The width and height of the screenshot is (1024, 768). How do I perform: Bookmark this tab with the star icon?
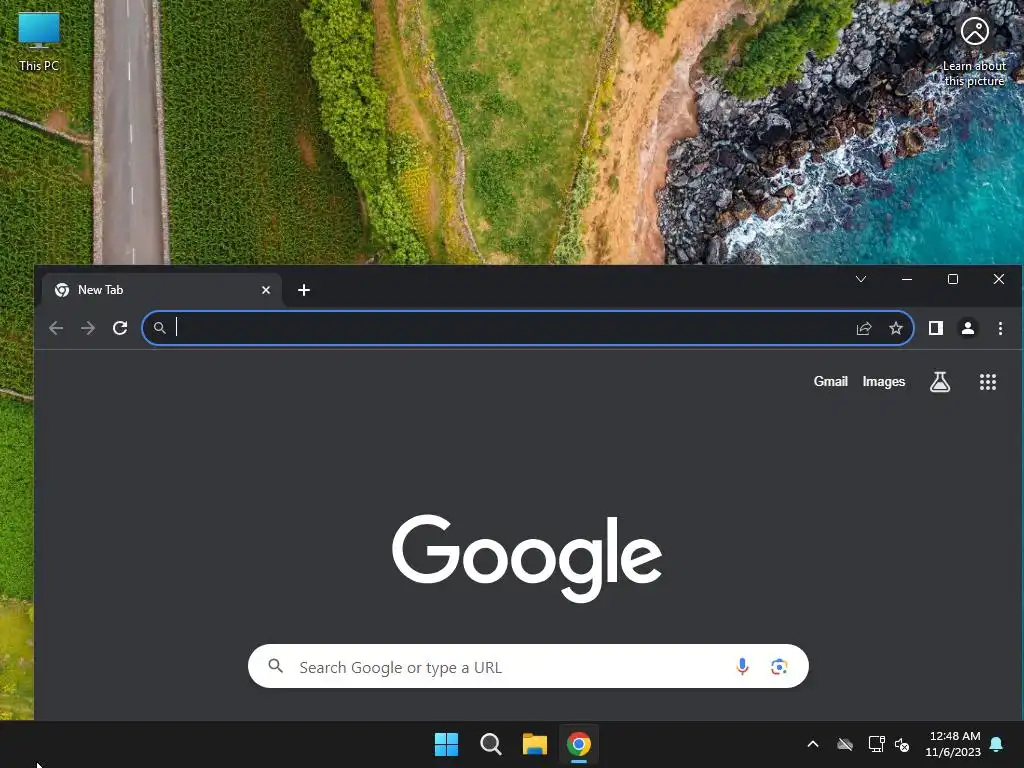tap(896, 328)
